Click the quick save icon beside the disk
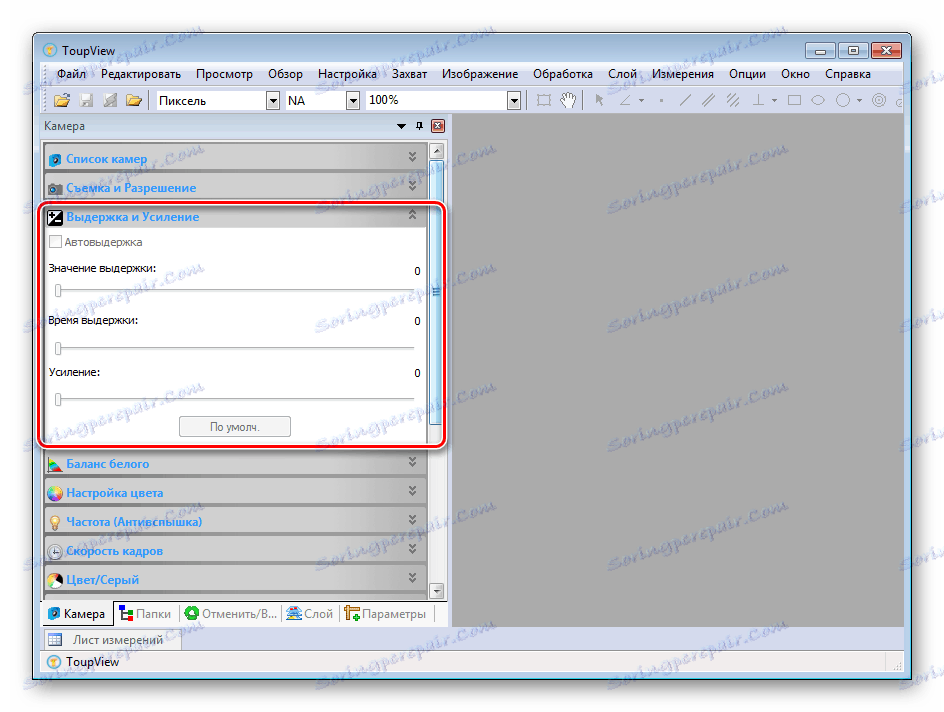Screen dimensions: 944x712 pos(110,101)
